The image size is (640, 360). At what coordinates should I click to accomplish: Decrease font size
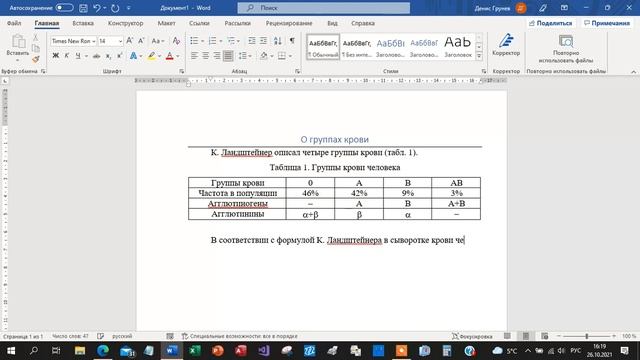(141, 41)
